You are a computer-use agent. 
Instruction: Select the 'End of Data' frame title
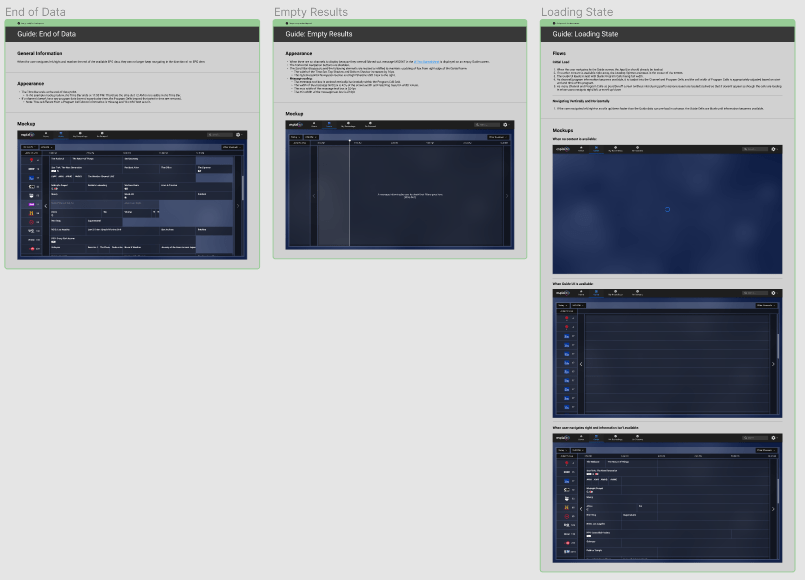[41, 12]
